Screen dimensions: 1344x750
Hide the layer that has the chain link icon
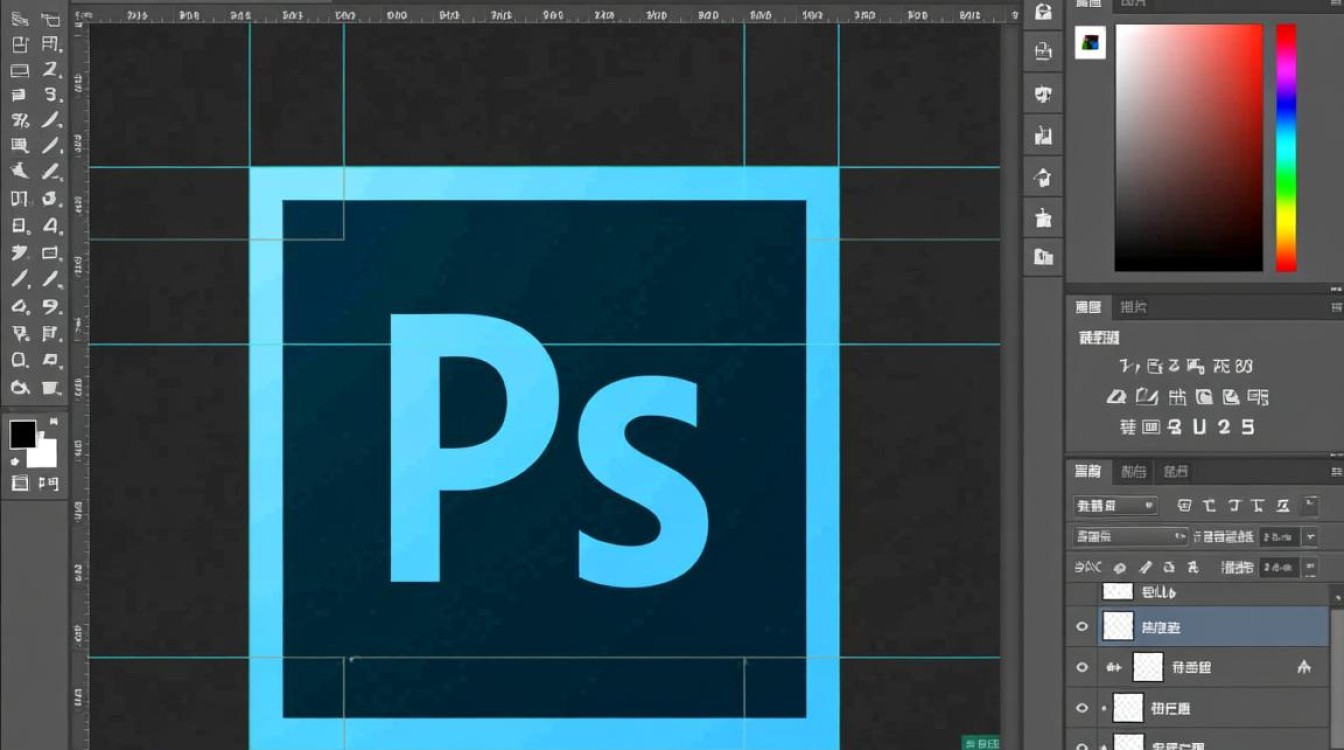pos(1081,667)
